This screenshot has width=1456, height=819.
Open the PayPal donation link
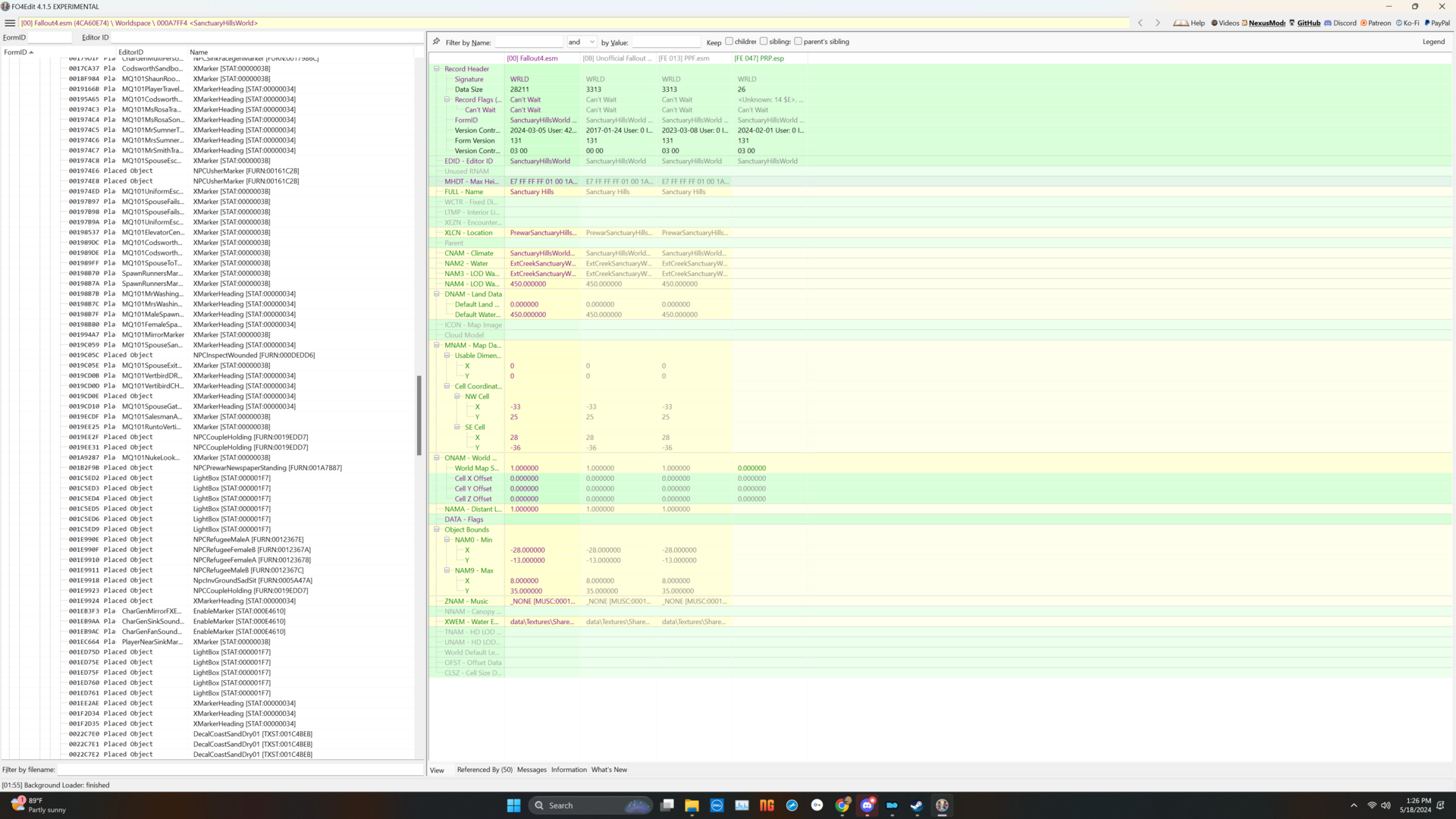(x=1437, y=23)
